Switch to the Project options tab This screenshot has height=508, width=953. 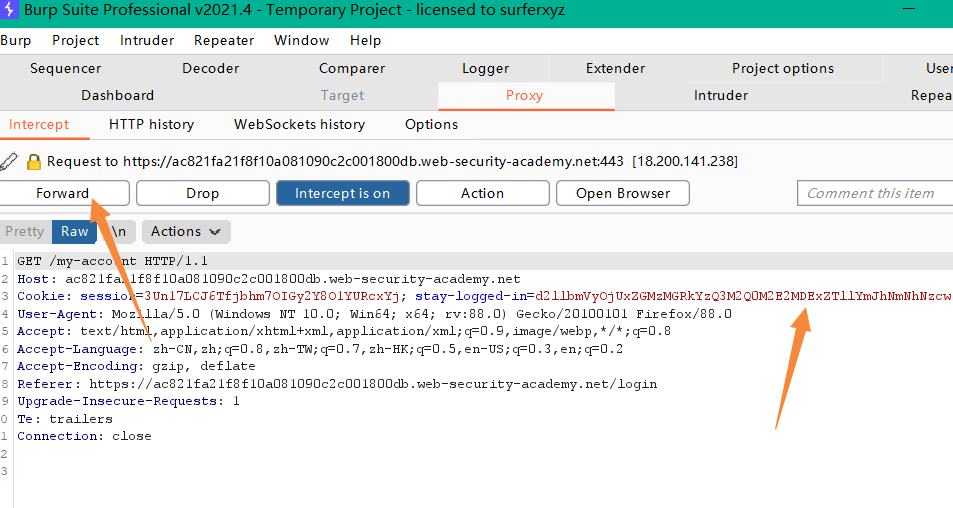(783, 68)
